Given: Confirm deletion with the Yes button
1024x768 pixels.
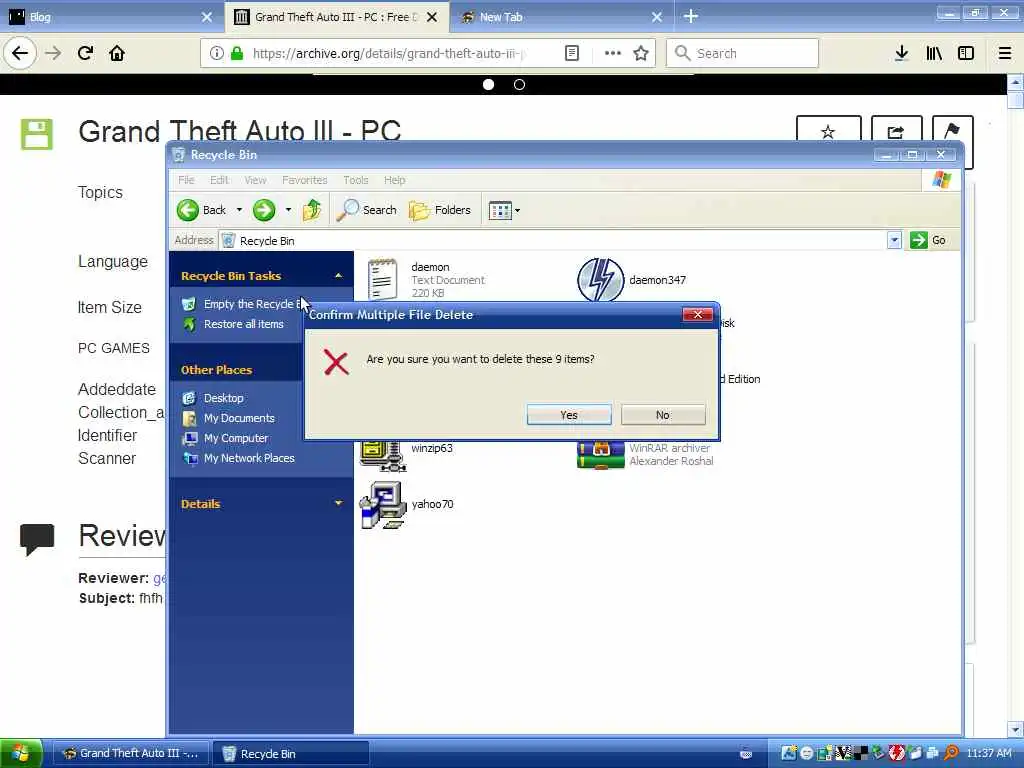Looking at the screenshot, I should [569, 415].
